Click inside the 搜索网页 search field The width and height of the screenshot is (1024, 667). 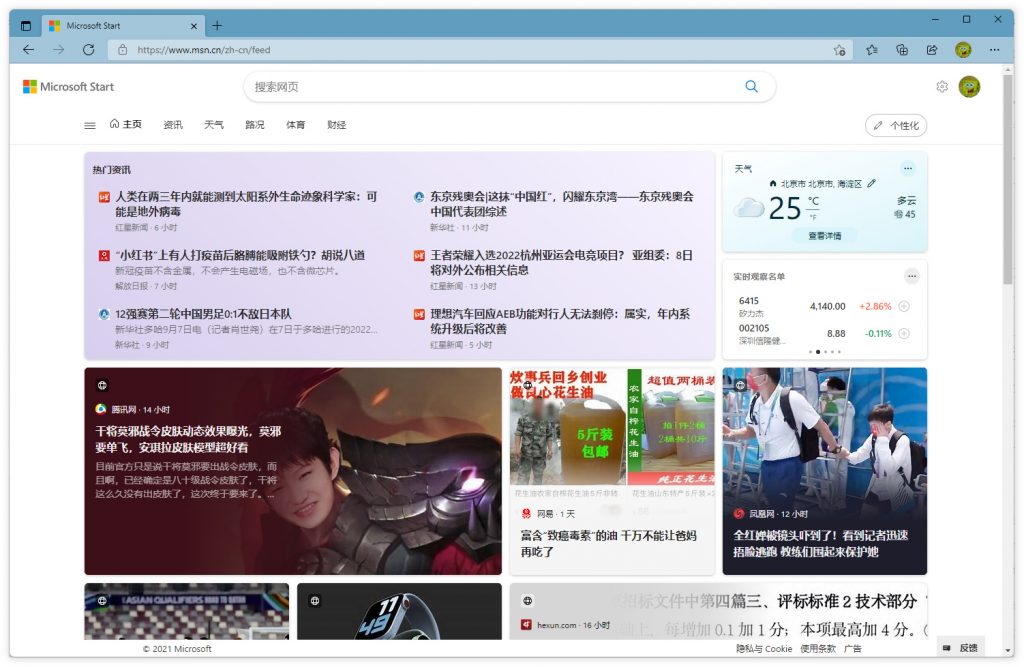click(450, 87)
